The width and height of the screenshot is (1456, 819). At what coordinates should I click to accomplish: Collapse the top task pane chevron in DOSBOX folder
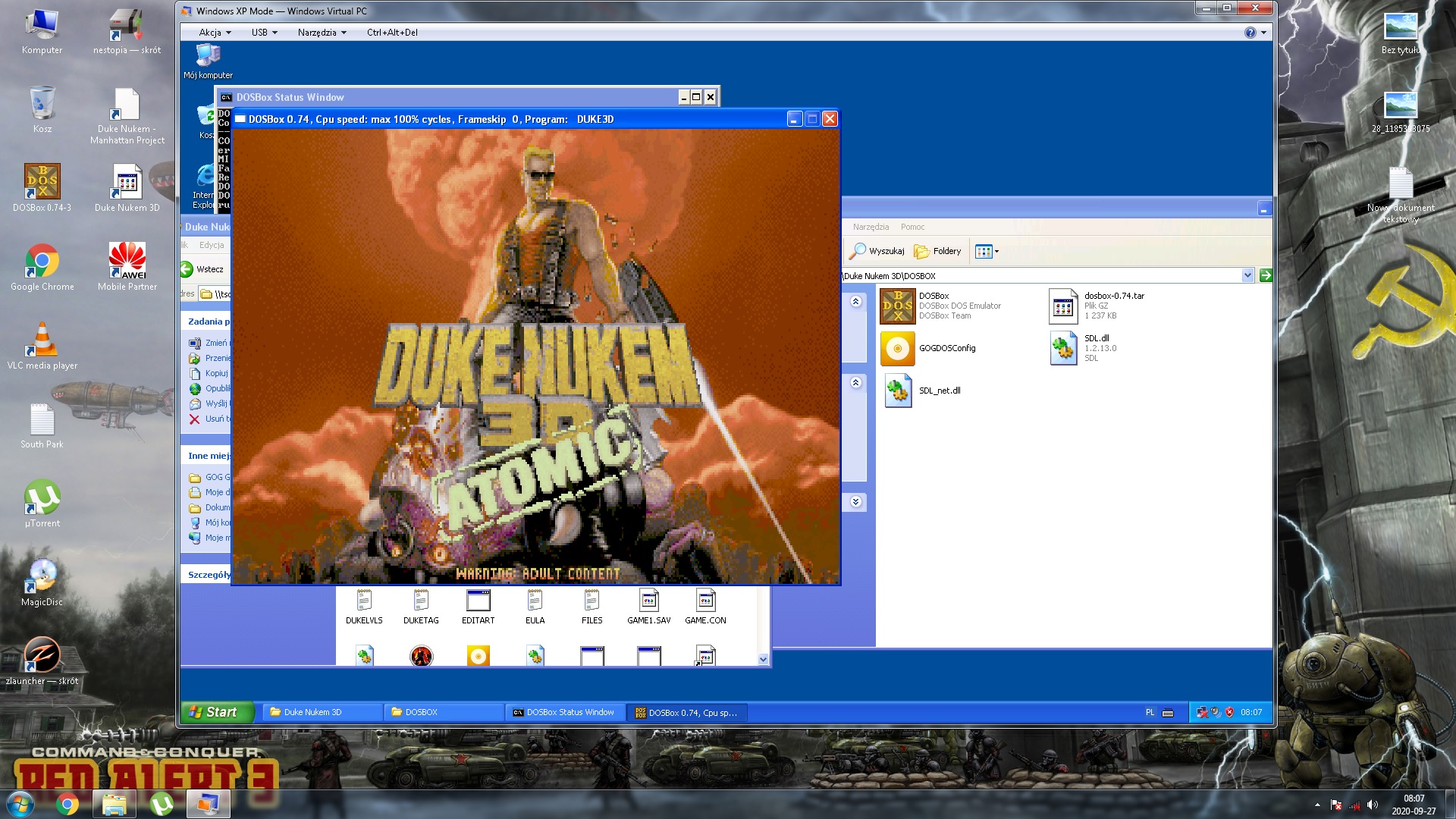[855, 302]
